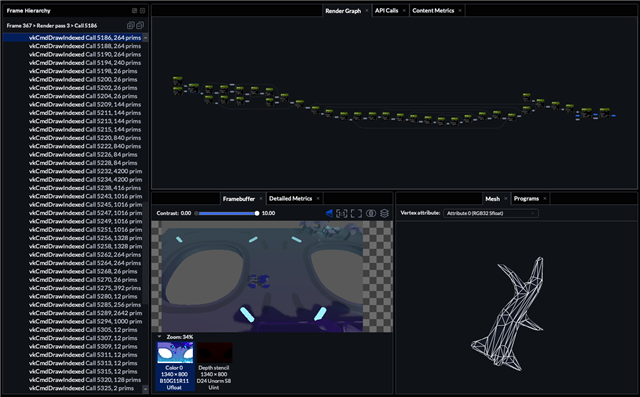Screen dimensions: 640x397
Task: Select vkCmdDrawIndexed Call 5275, 392 prims
Action: (x=73, y=288)
